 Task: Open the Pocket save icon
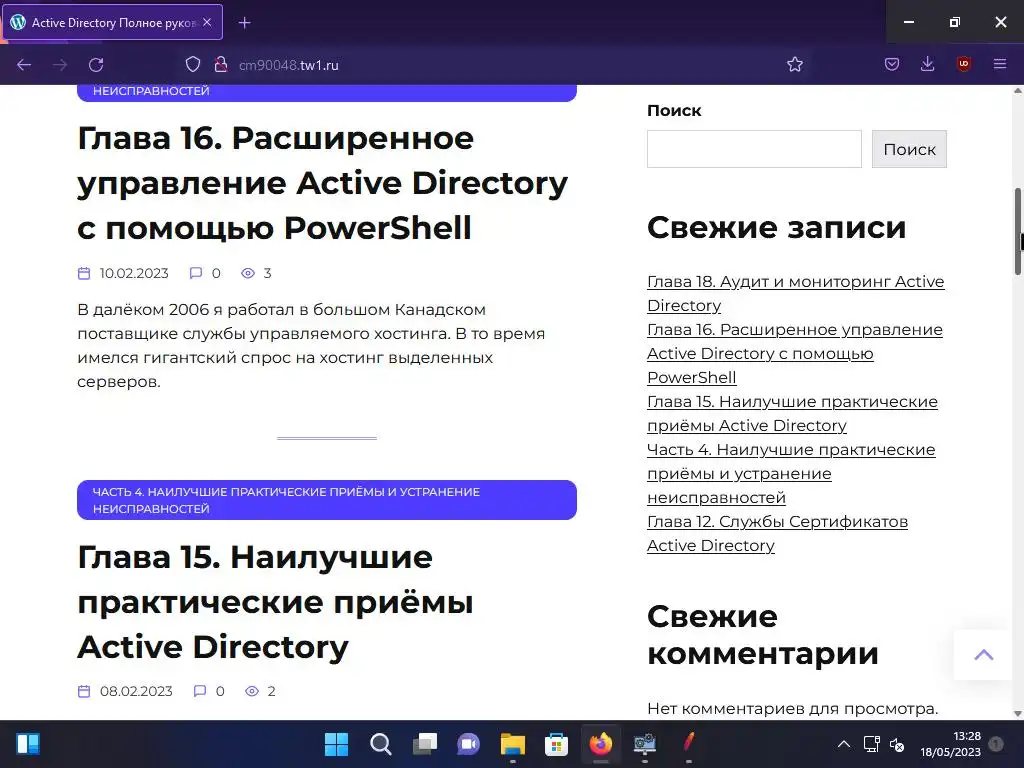click(891, 64)
